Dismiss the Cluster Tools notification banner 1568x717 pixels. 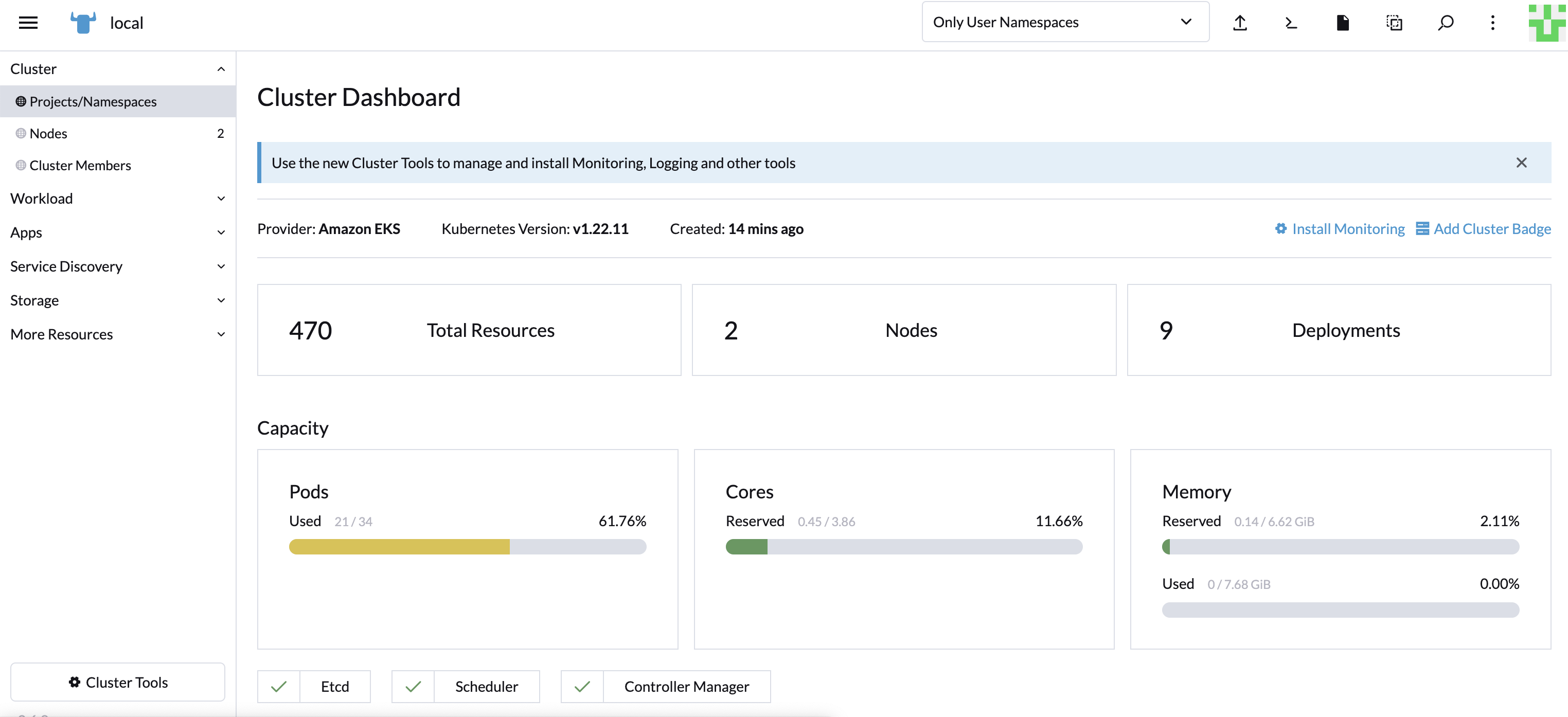click(1521, 163)
